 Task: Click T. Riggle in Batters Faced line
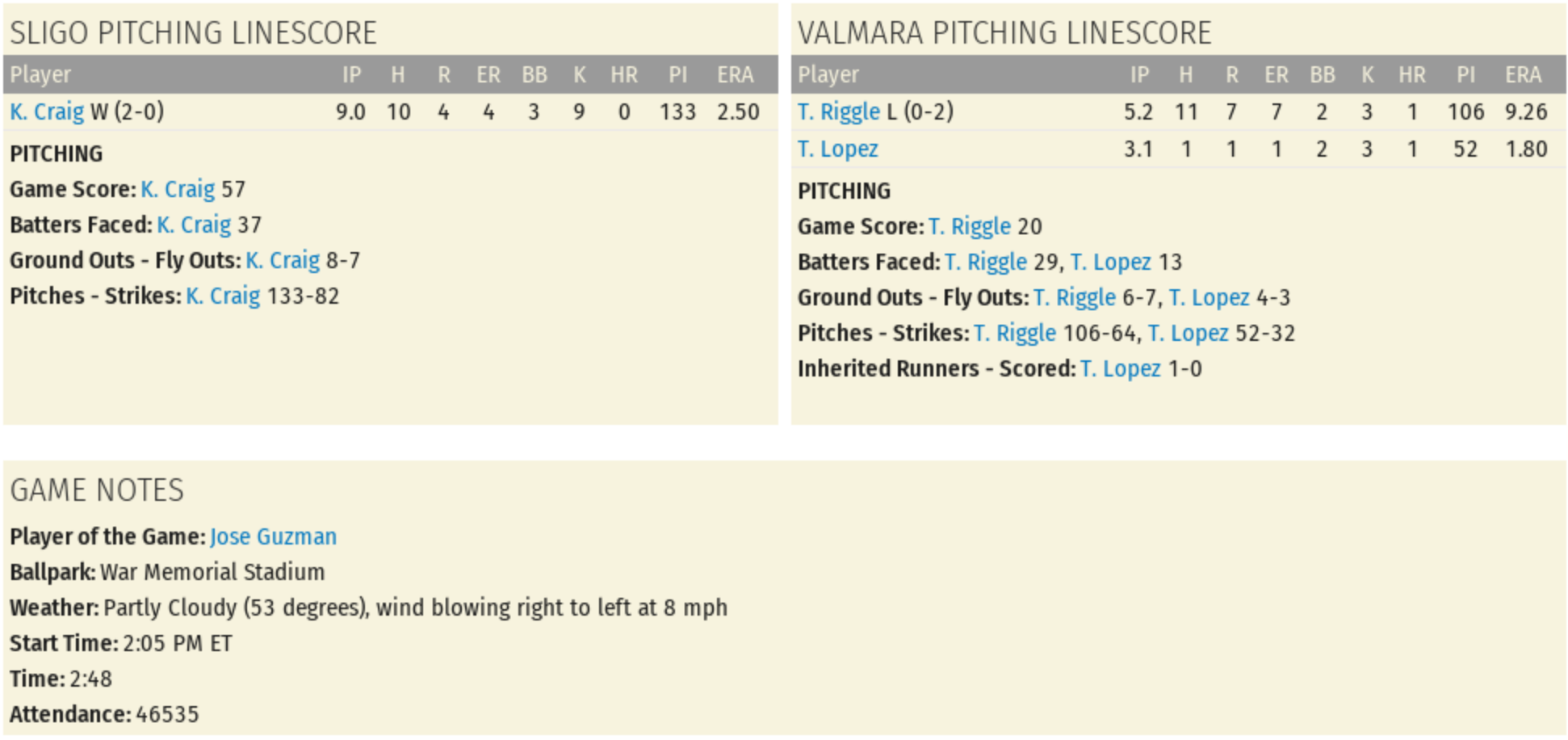(985, 262)
